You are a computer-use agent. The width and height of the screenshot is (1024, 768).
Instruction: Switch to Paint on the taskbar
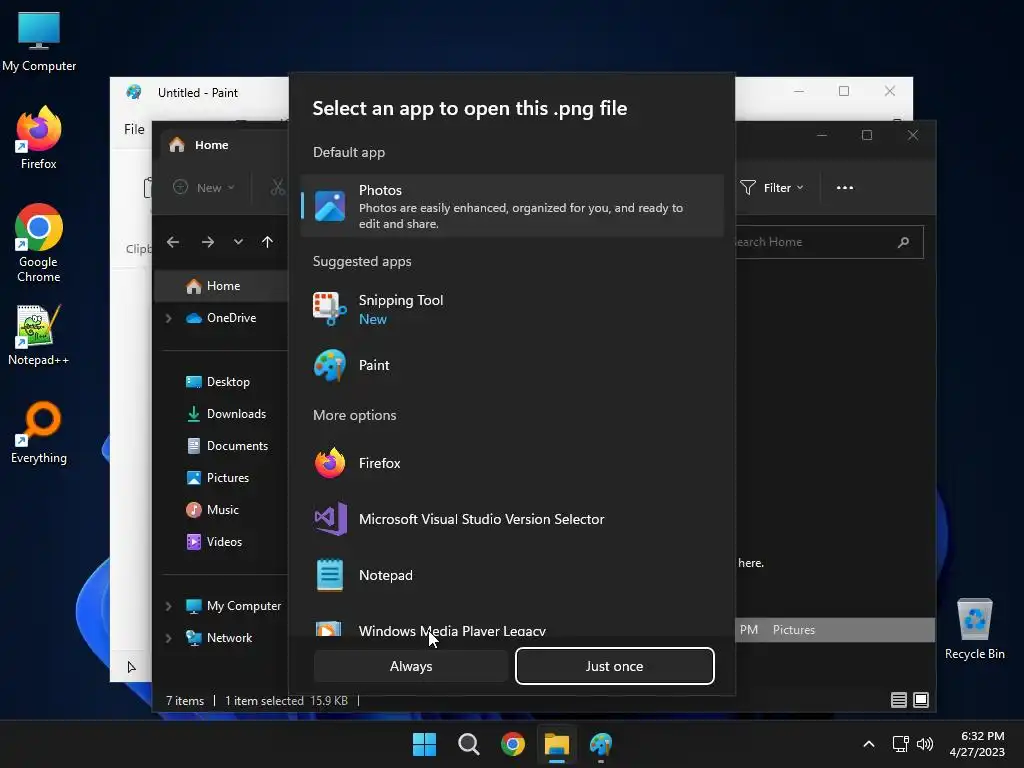point(601,744)
